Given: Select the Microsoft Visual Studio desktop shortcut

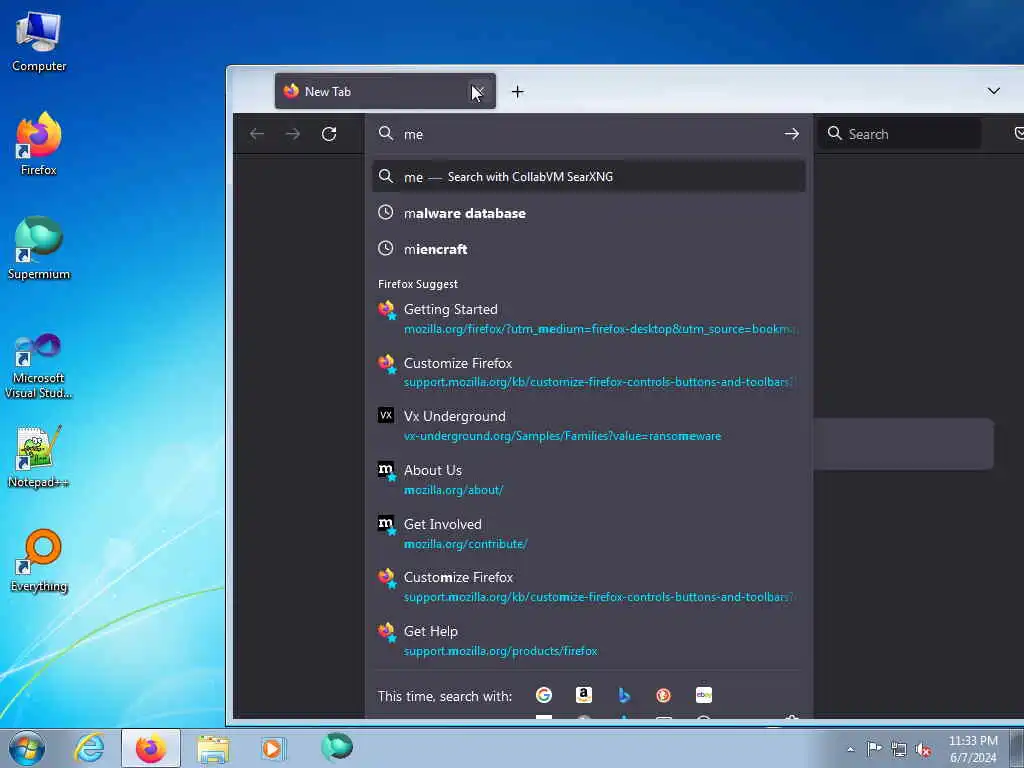Looking at the screenshot, I should coord(39,366).
